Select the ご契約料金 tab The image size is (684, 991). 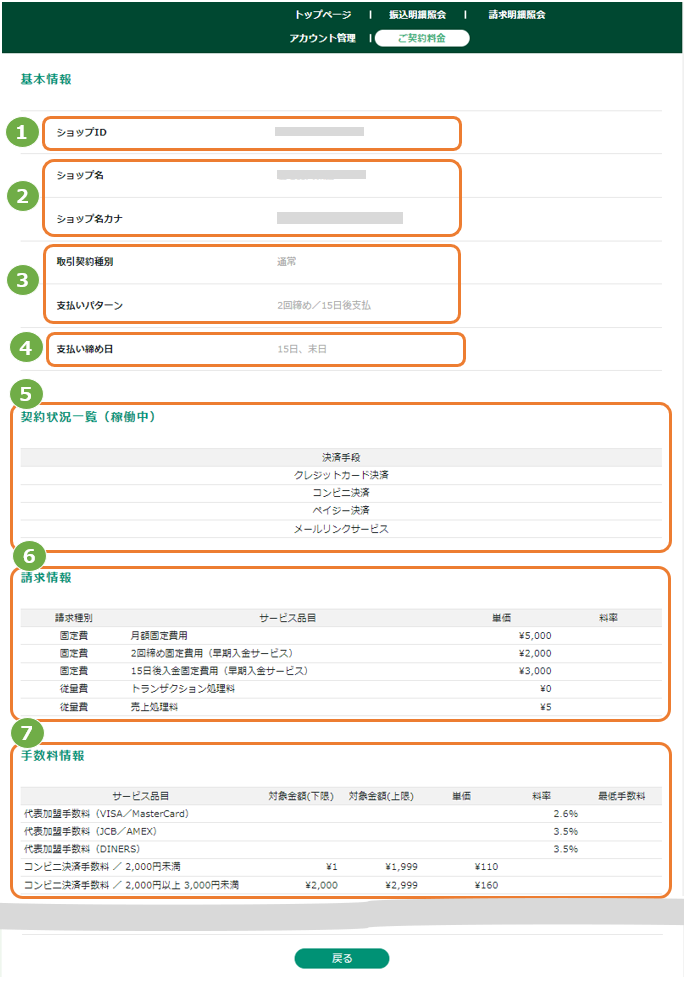[x=422, y=38]
